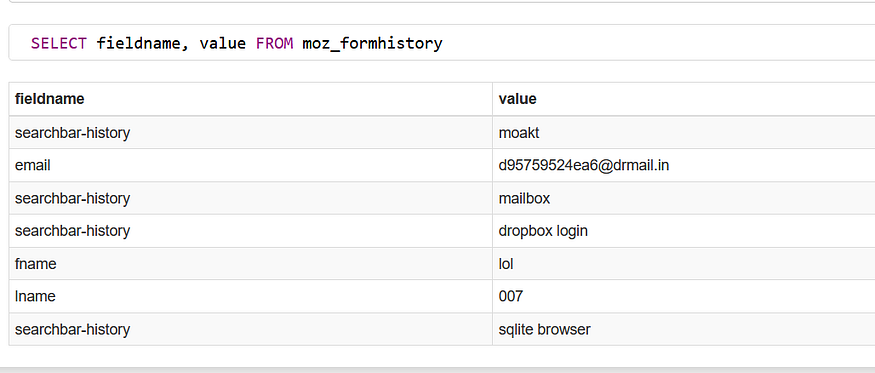The image size is (875, 373).
Task: Click the moz_formhistory table name
Action: (372, 44)
